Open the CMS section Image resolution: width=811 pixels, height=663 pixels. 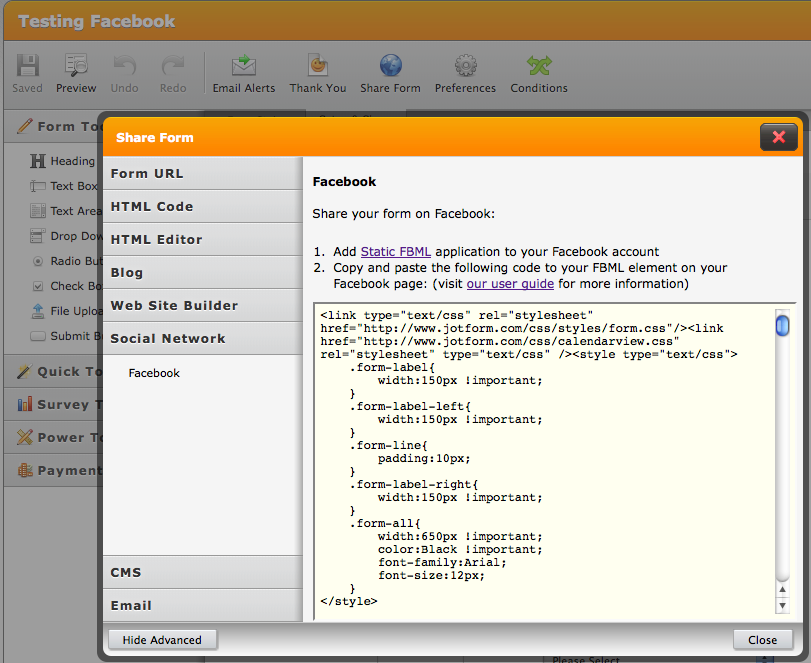pyautogui.click(x=202, y=572)
